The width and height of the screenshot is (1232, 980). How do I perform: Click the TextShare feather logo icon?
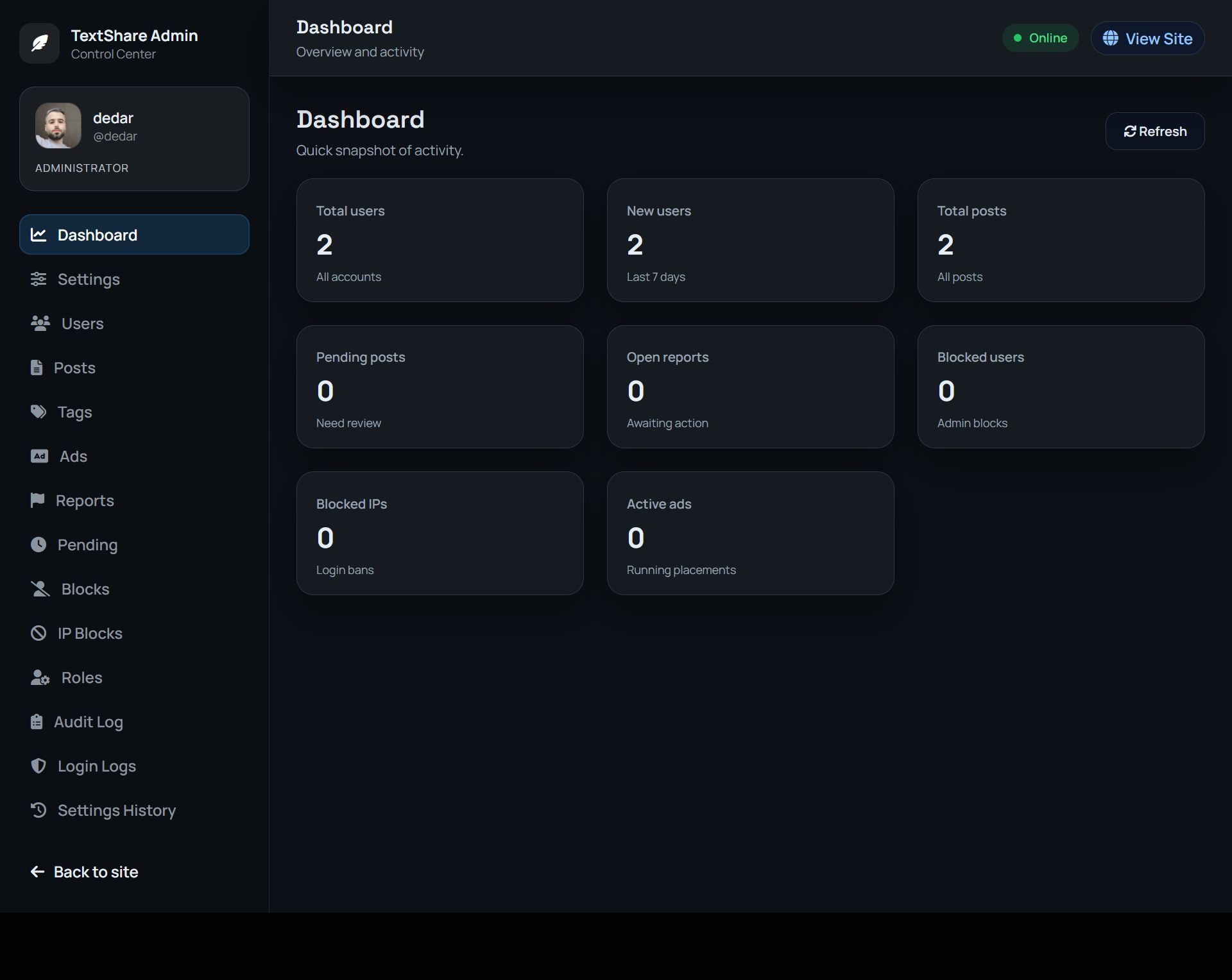(39, 44)
